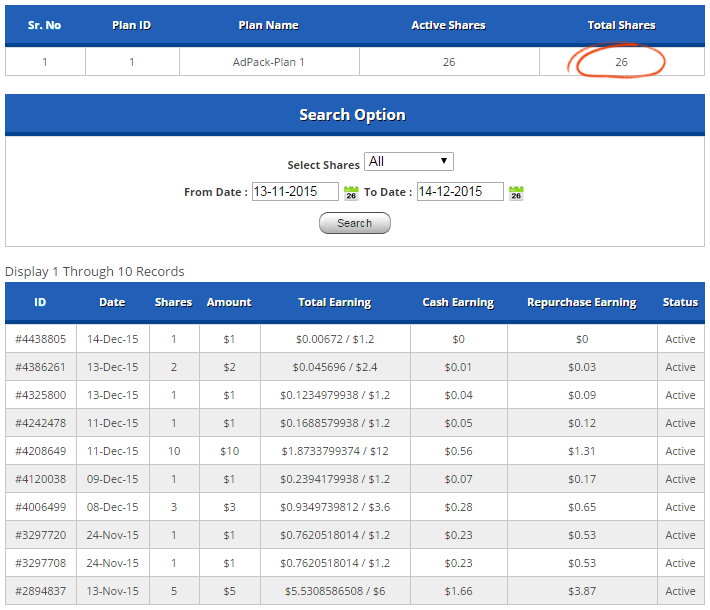Click repurchase earning $0.17
Screen dimensions: 710x610
582,479
